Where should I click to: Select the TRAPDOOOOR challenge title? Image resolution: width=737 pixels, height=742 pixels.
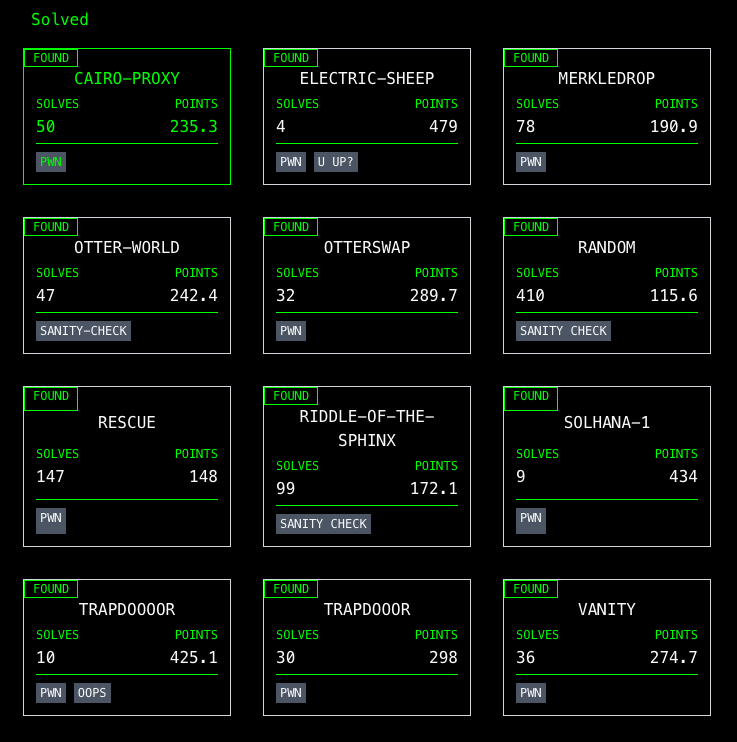tap(127, 609)
